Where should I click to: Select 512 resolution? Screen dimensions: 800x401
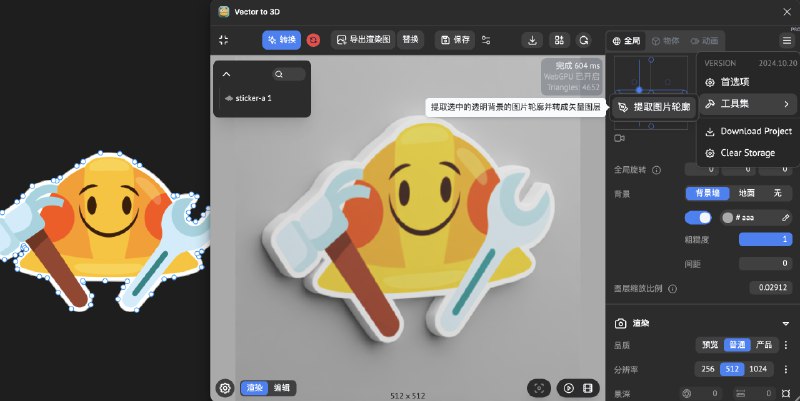(x=732, y=369)
